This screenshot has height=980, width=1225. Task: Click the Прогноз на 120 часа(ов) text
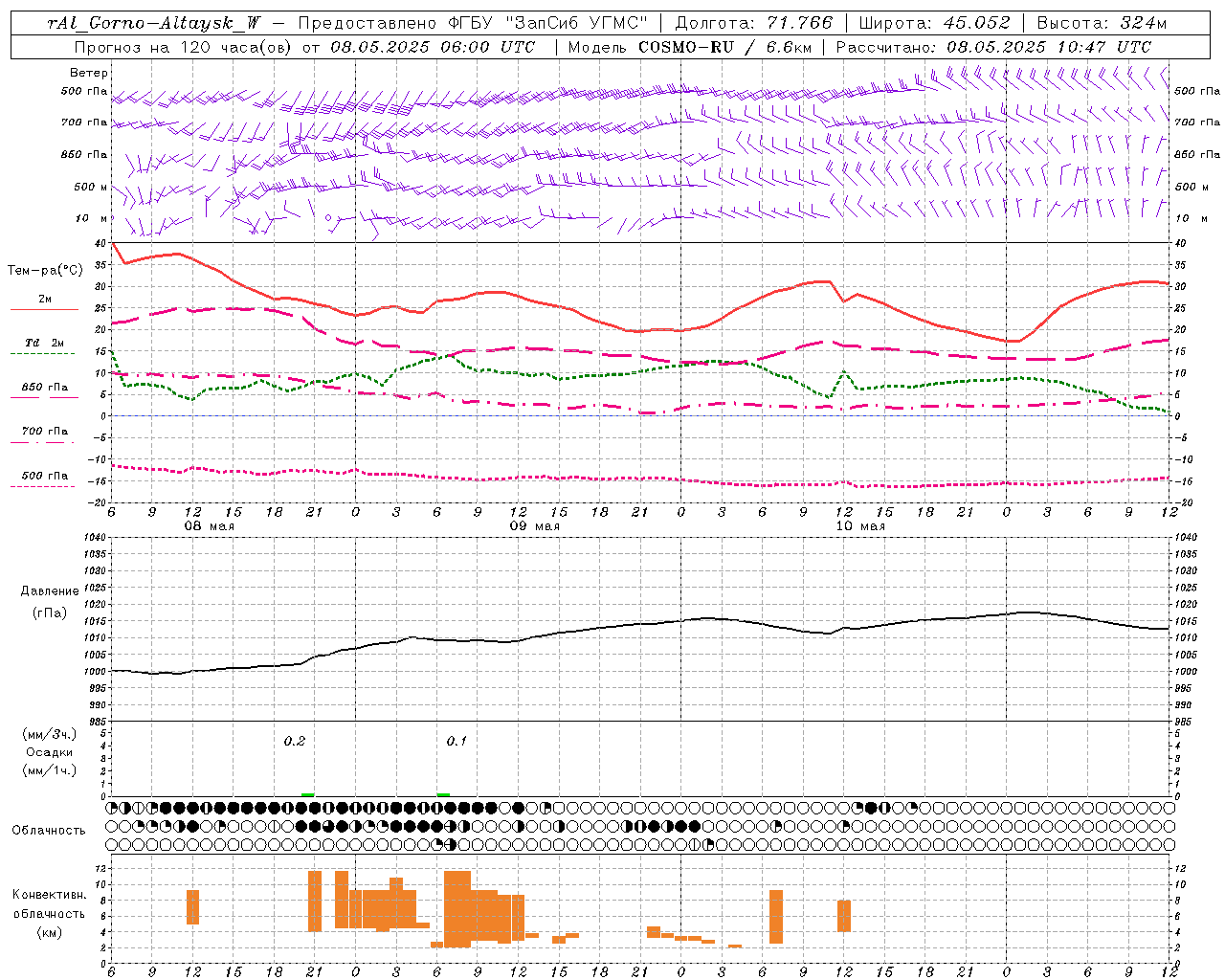pyautogui.click(x=183, y=47)
